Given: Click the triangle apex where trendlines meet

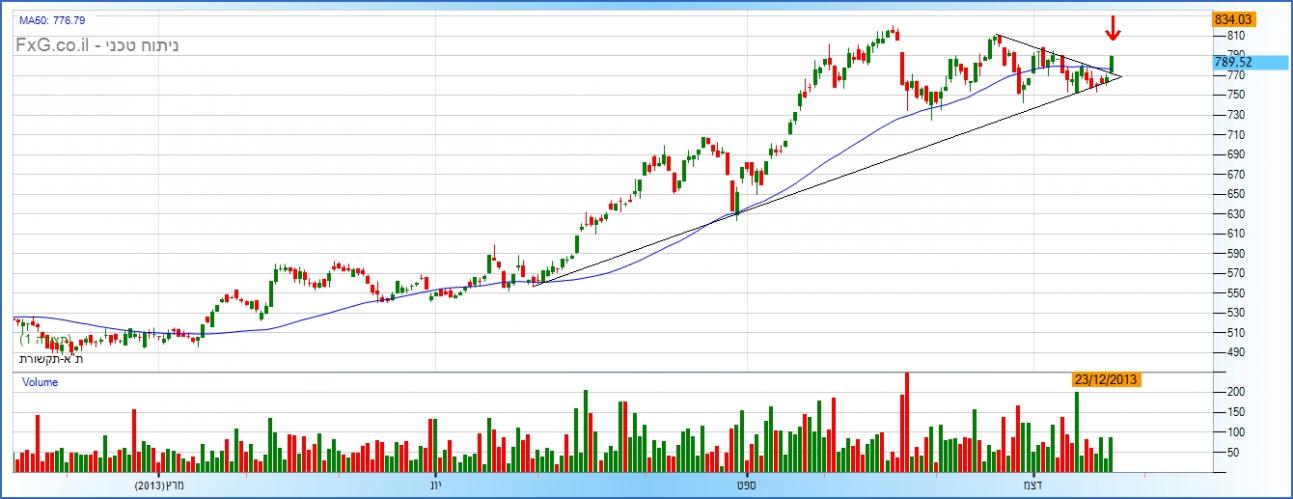Looking at the screenshot, I should tap(1122, 76).
